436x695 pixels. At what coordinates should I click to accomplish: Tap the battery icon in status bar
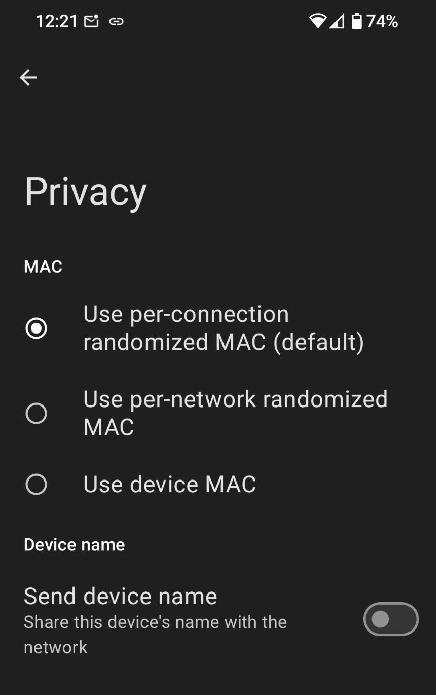point(357,21)
